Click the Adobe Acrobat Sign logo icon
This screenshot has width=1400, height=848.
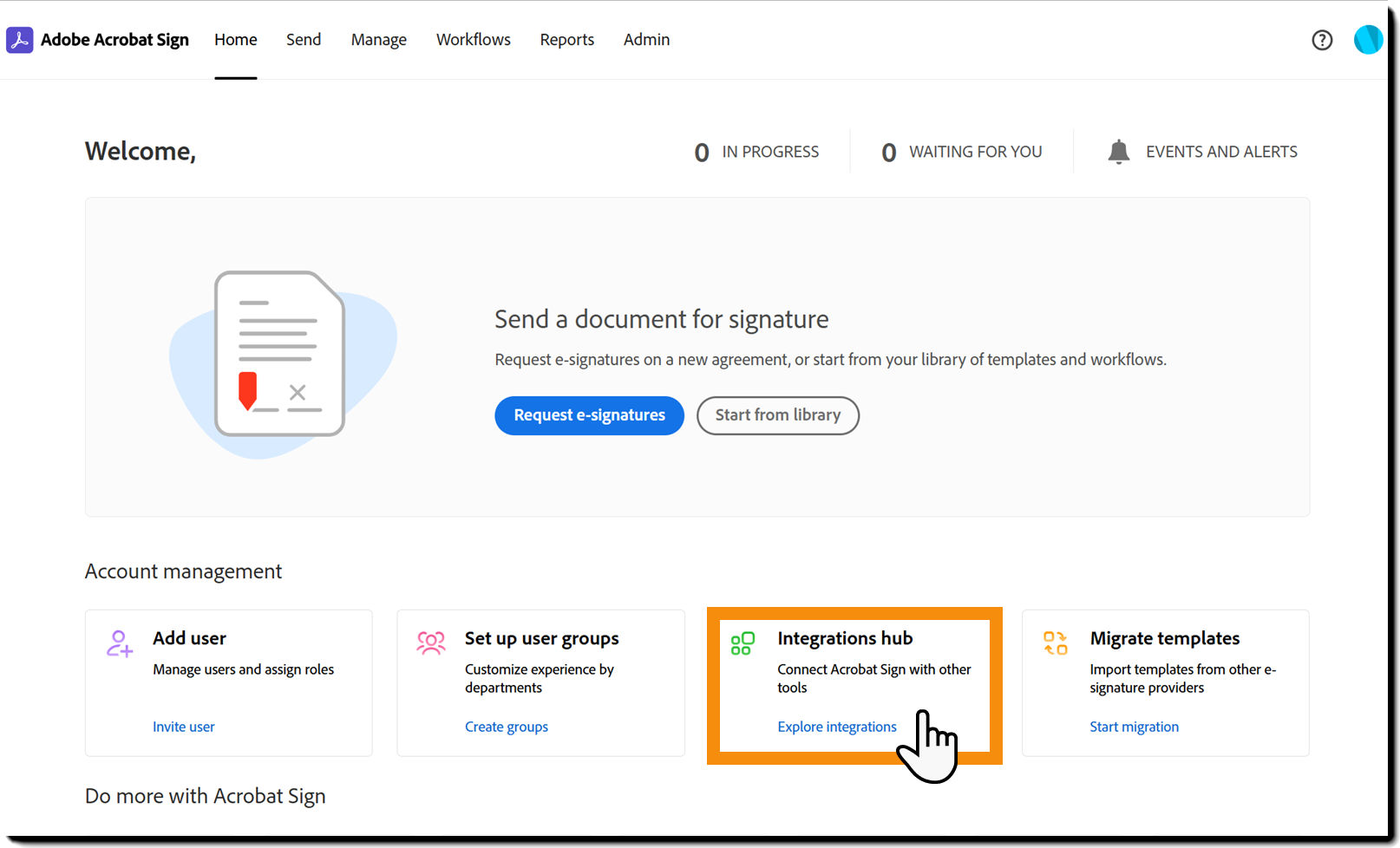[19, 39]
